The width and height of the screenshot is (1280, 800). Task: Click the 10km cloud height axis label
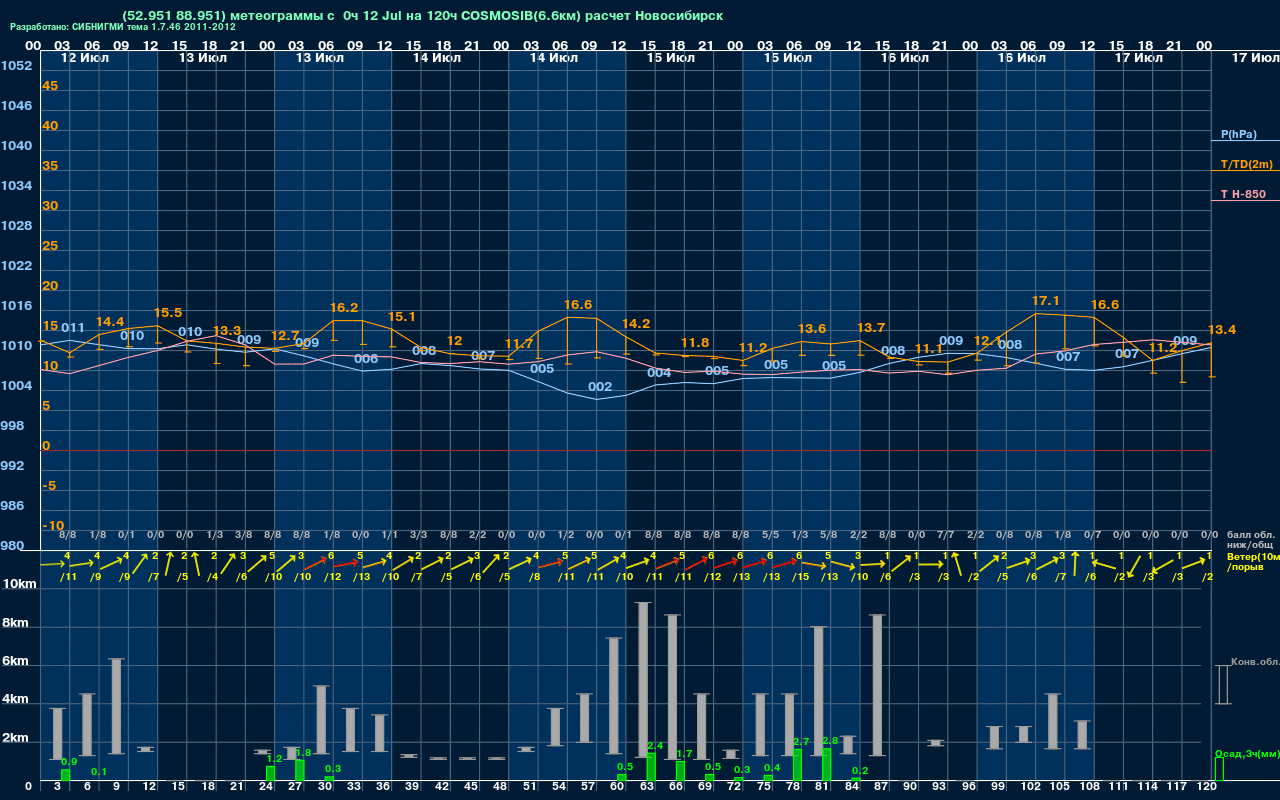coord(20,584)
